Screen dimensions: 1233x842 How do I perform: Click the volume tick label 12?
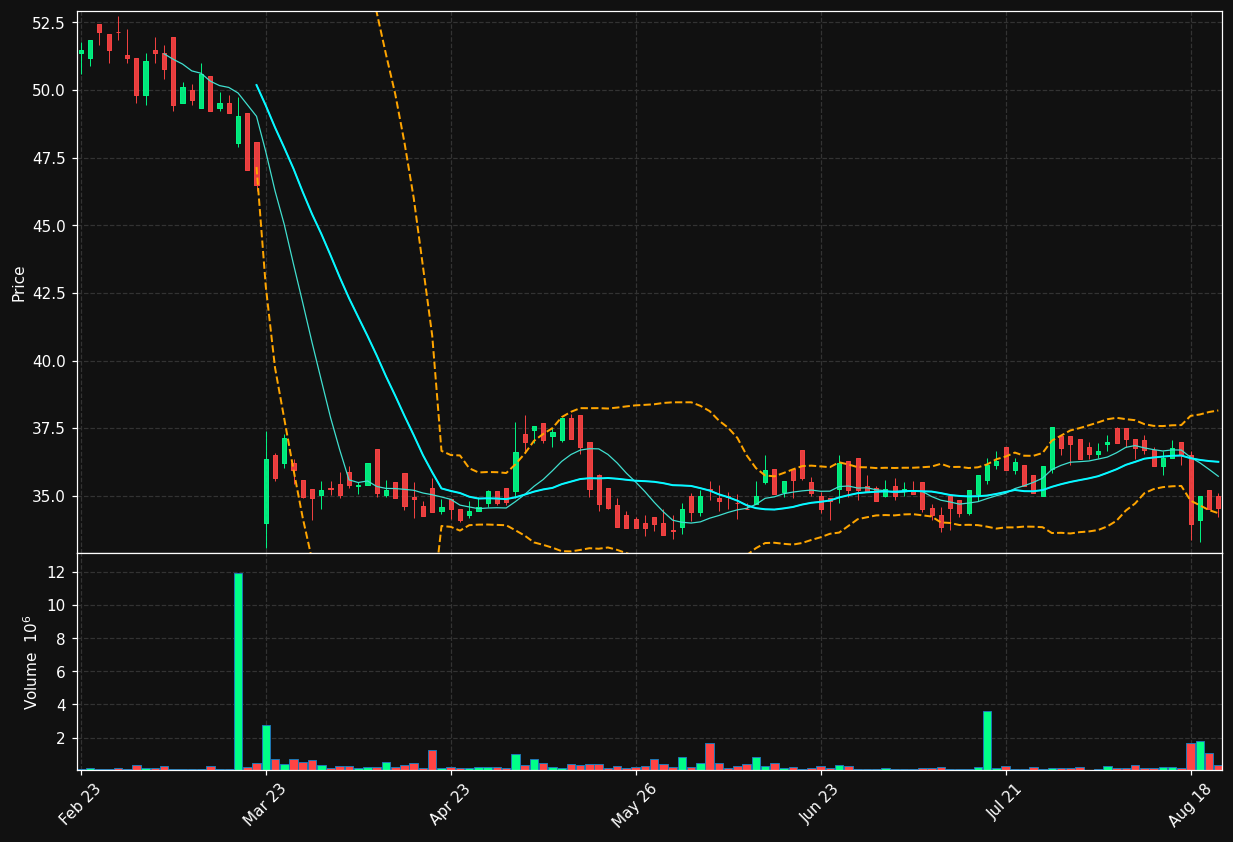[x=57, y=572]
